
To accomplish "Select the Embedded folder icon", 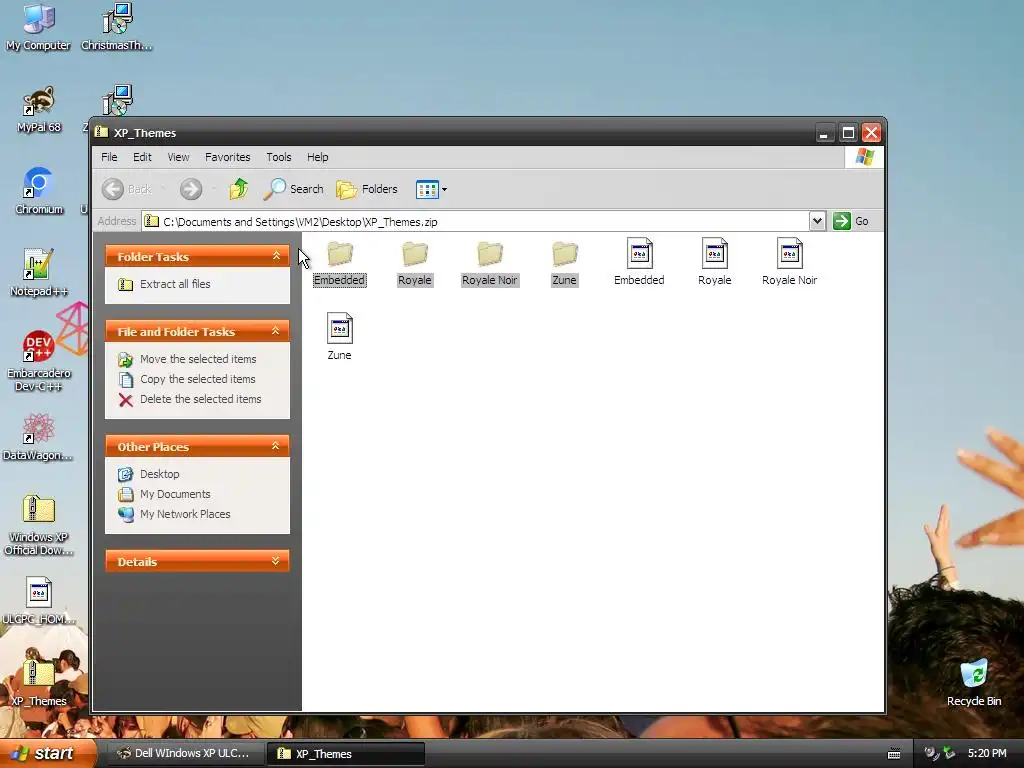I will coord(340,254).
